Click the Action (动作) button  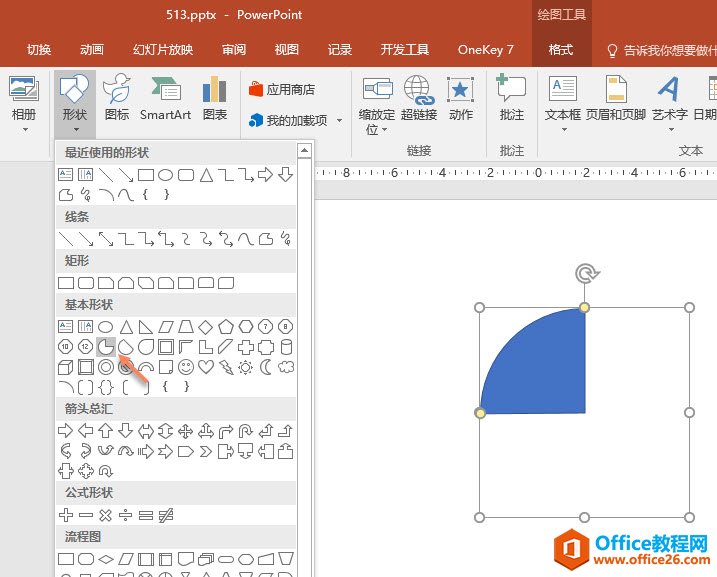coord(460,97)
